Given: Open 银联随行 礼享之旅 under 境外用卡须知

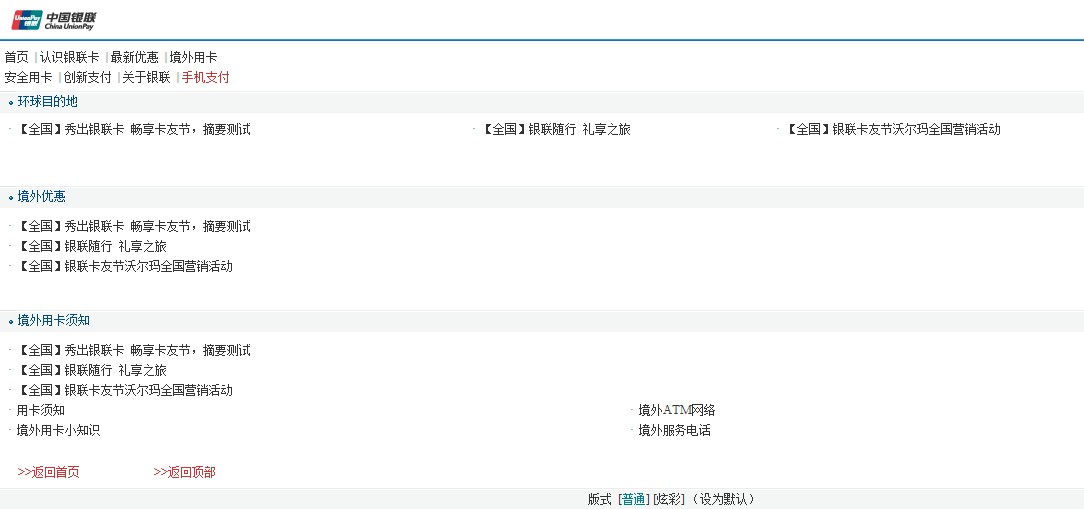Looking at the screenshot, I should point(92,371).
